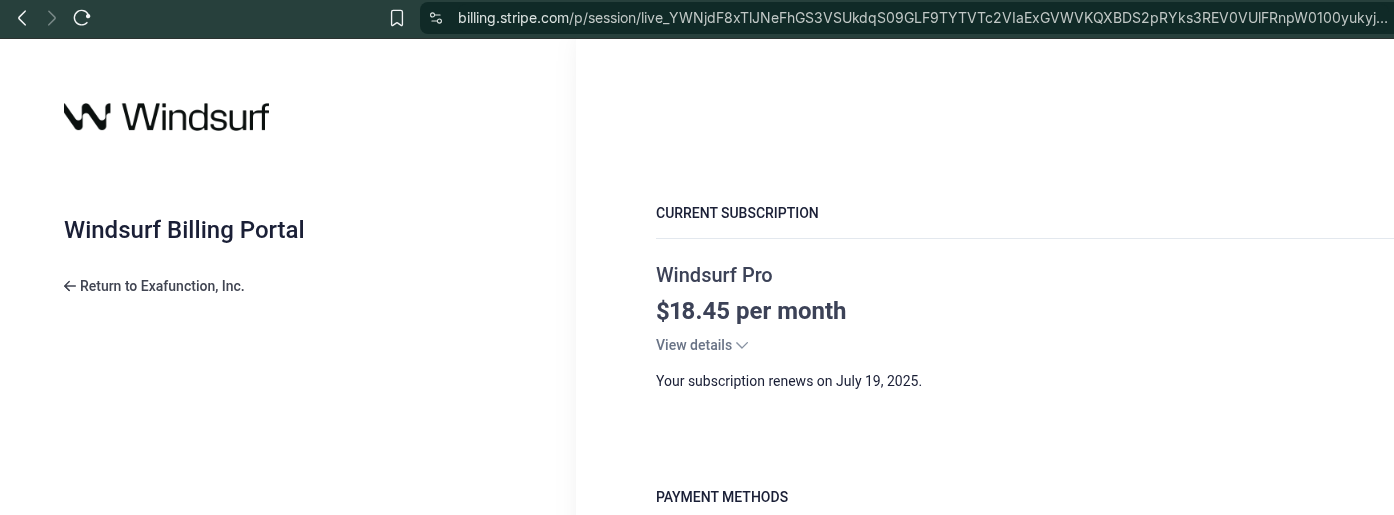The height and width of the screenshot is (515, 1394).
Task: Click the billing.stripe.com domain text in the URL
Action: [x=514, y=18]
